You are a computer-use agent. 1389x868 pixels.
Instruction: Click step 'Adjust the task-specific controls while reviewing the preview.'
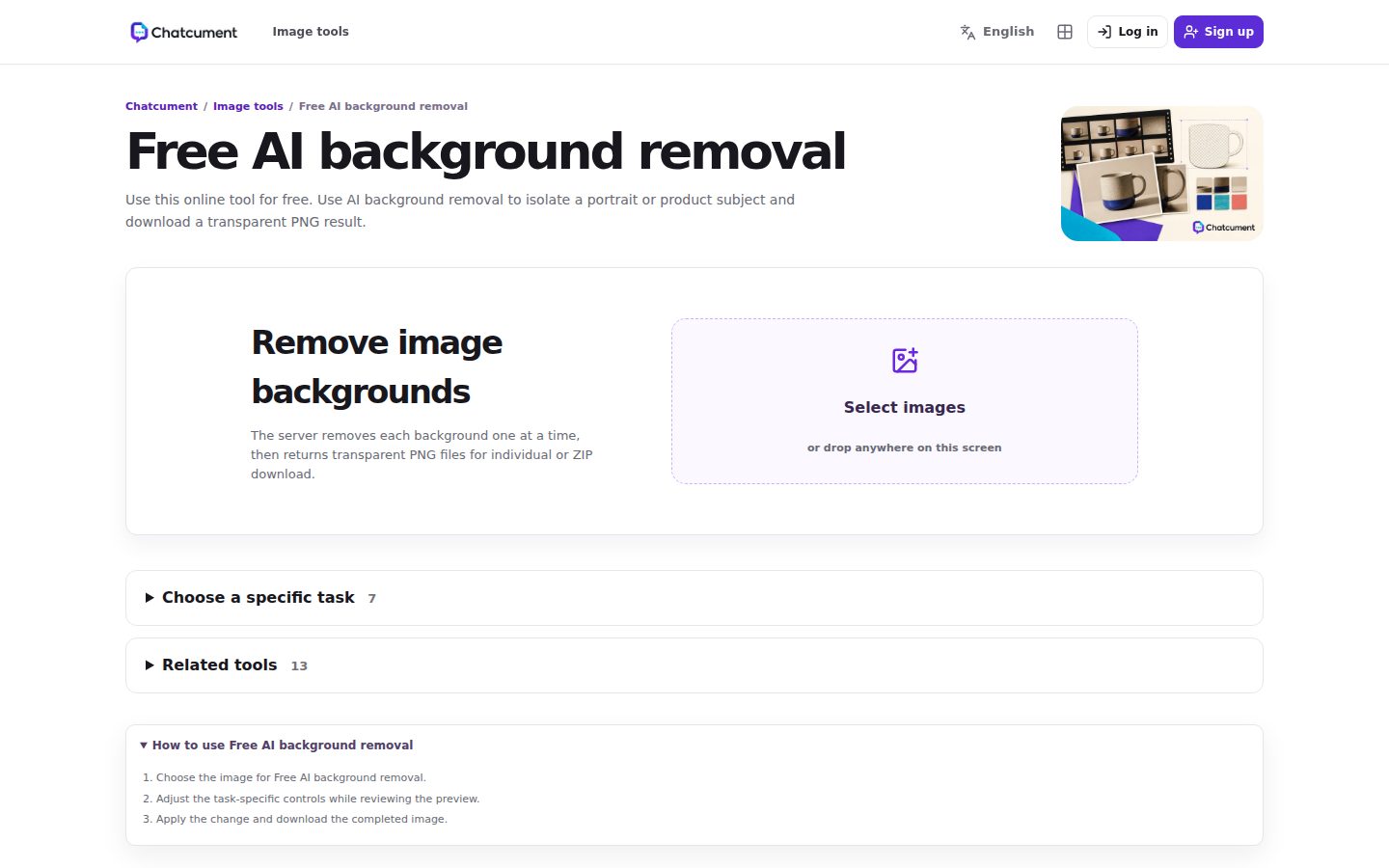tap(317, 799)
